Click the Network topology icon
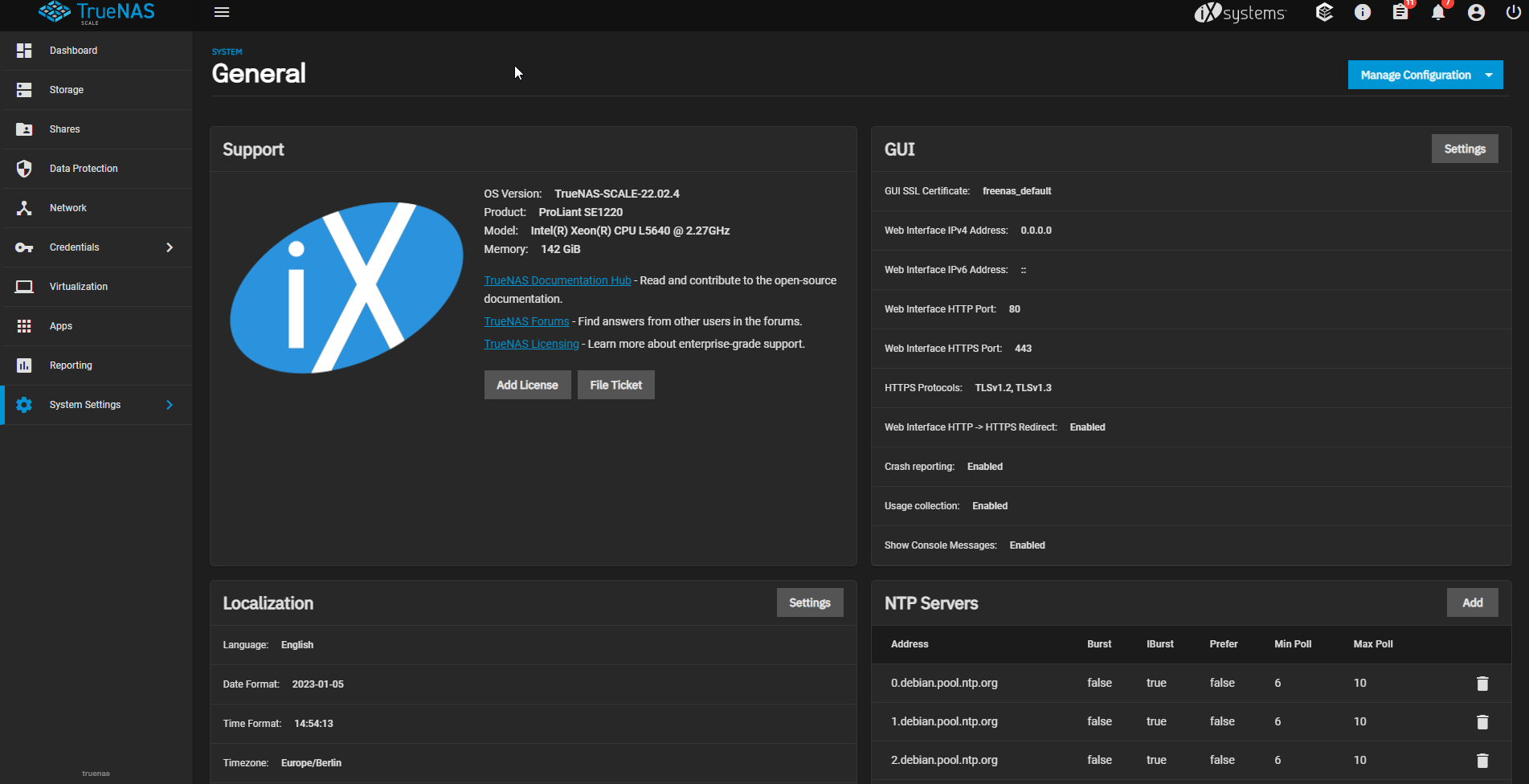 tap(24, 208)
